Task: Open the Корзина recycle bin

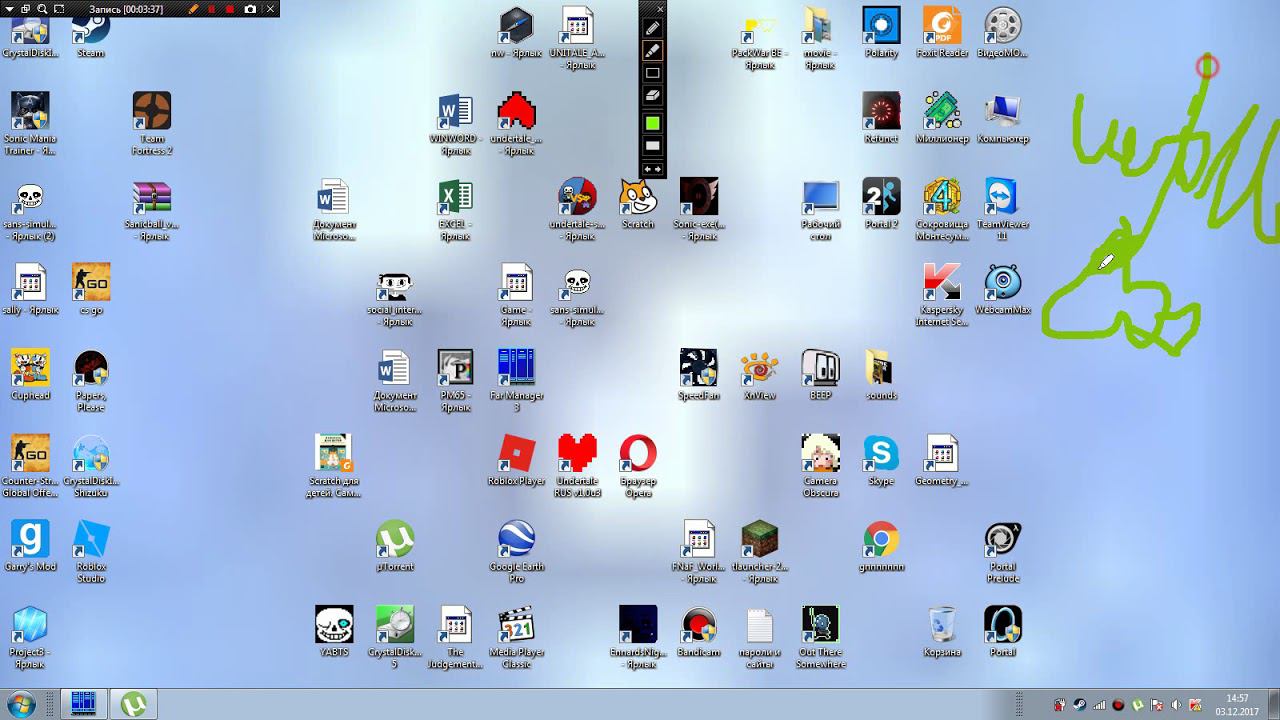Action: [x=942, y=632]
